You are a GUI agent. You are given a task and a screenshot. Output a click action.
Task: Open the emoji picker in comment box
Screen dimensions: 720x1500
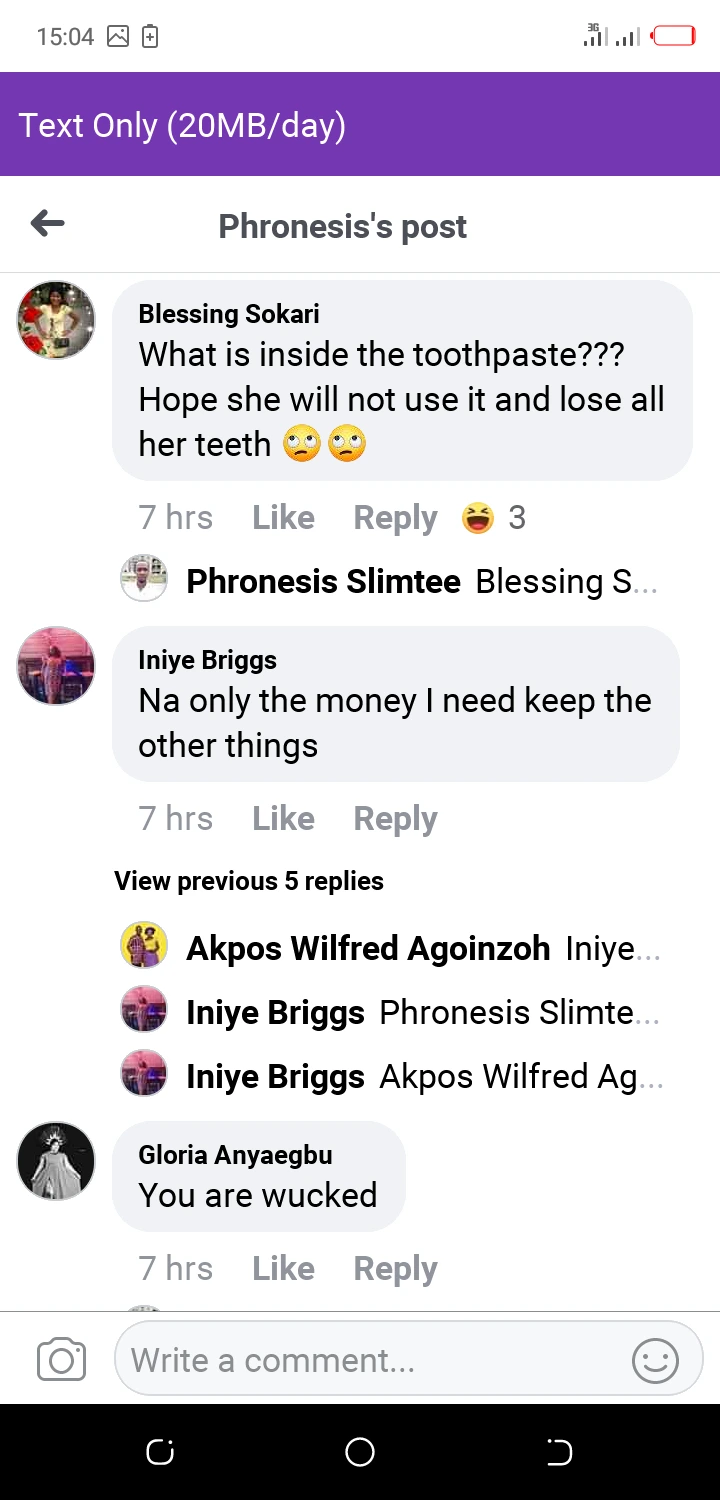655,1360
